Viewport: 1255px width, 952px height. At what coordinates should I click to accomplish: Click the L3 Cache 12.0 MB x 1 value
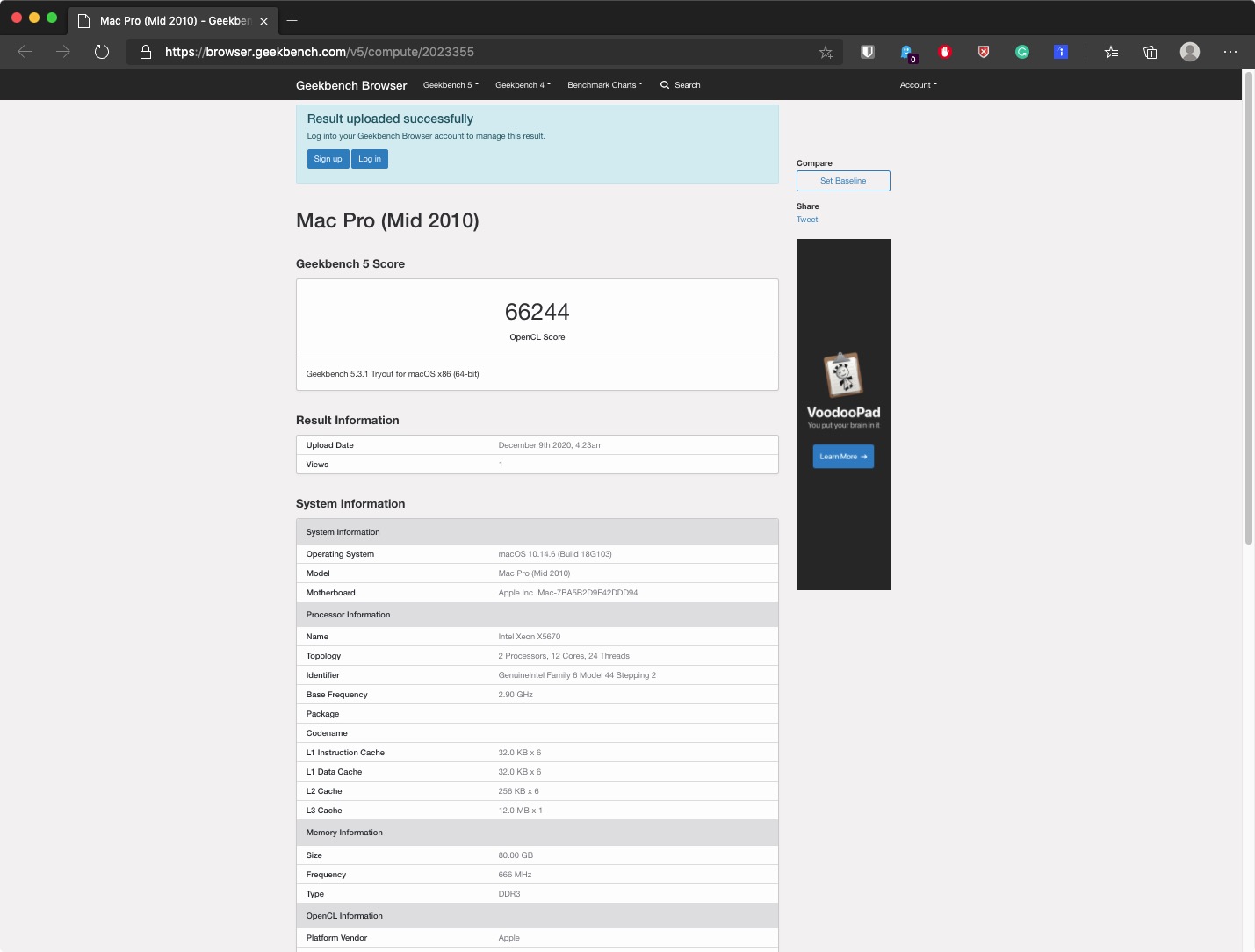click(x=521, y=811)
